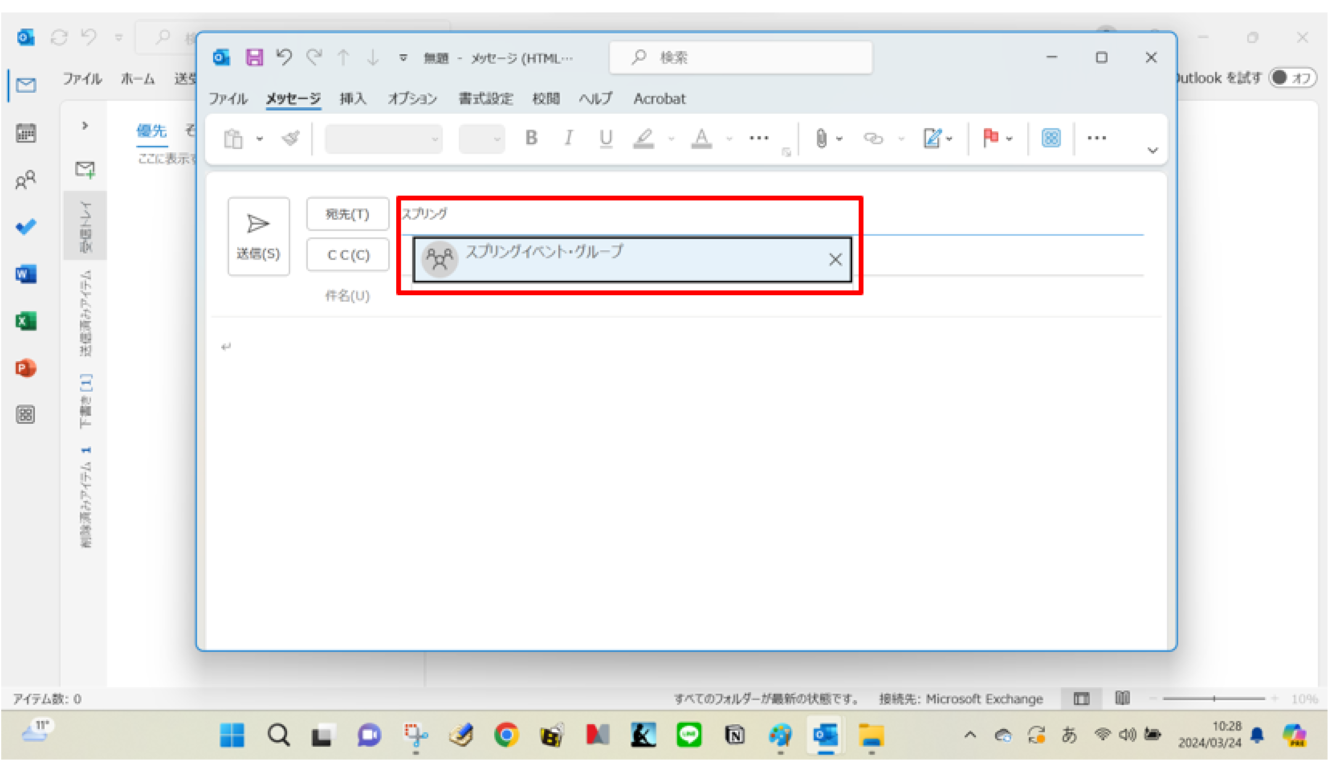Remove the スプリングイベント・グループ suggestion with X
Image resolution: width=1344 pixels, height=768 pixels.
(x=835, y=260)
